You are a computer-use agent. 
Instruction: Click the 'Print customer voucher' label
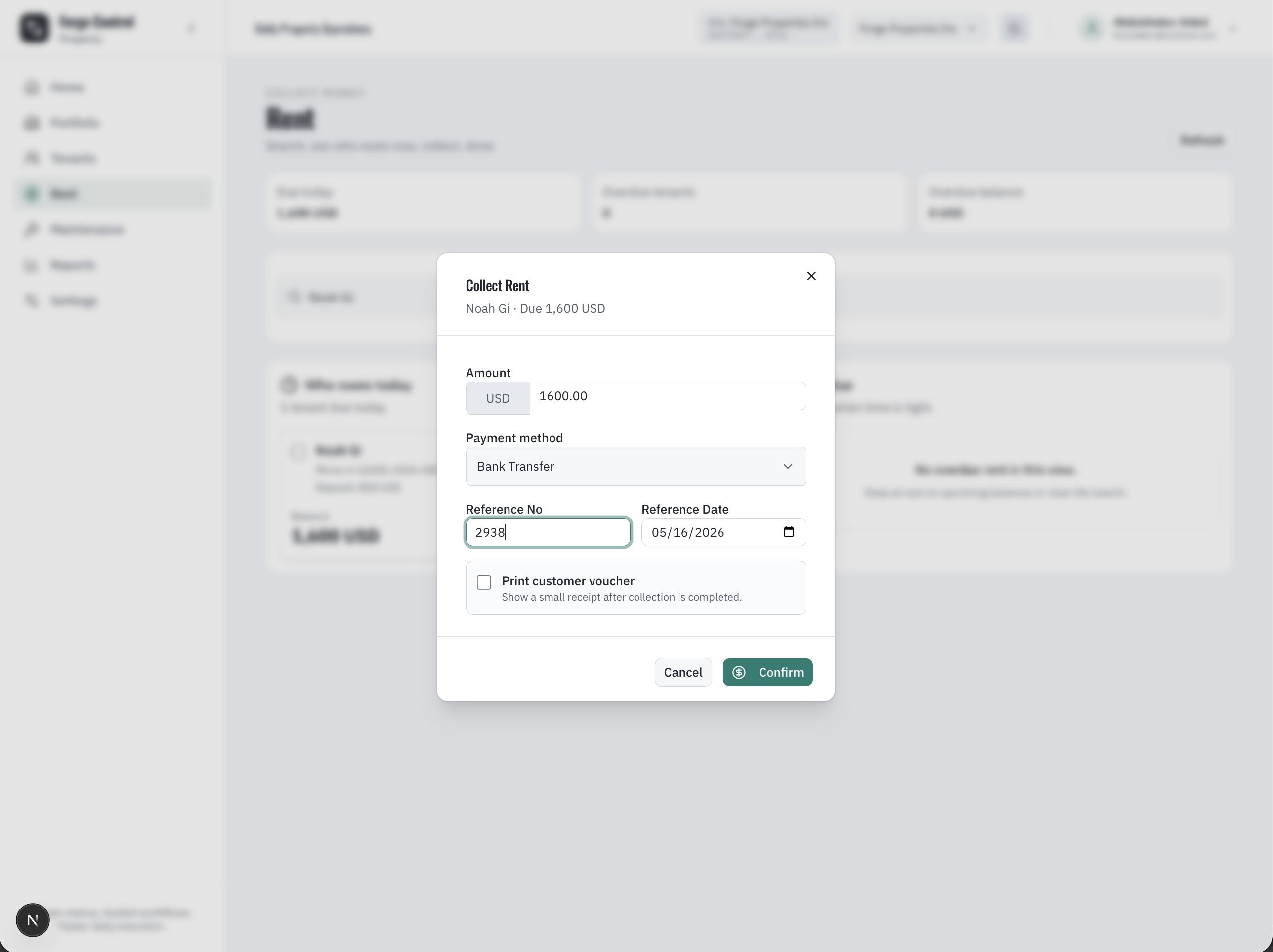click(568, 581)
